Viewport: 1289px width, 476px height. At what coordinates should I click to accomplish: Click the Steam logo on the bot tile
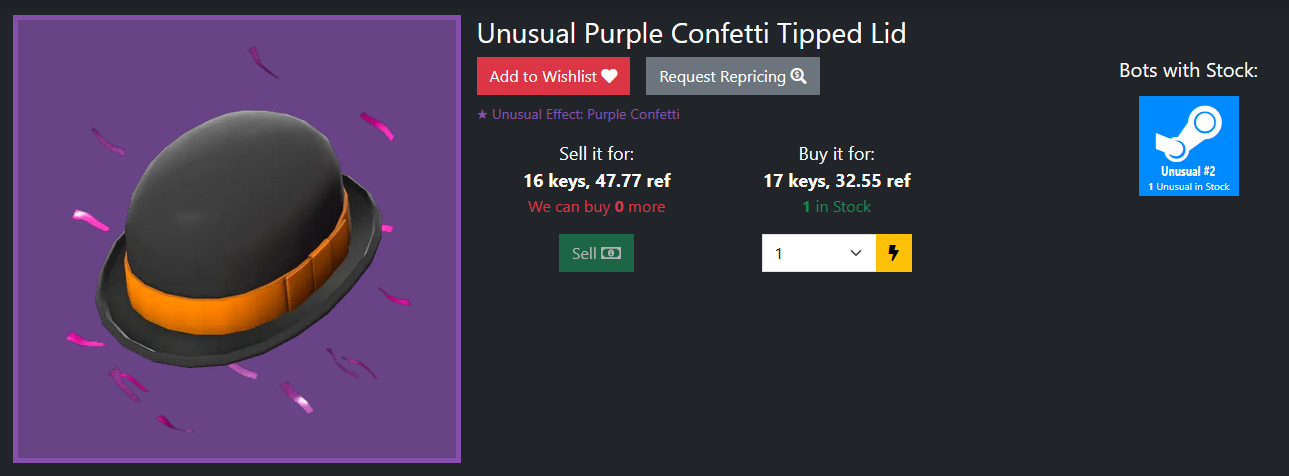pyautogui.click(x=1189, y=134)
